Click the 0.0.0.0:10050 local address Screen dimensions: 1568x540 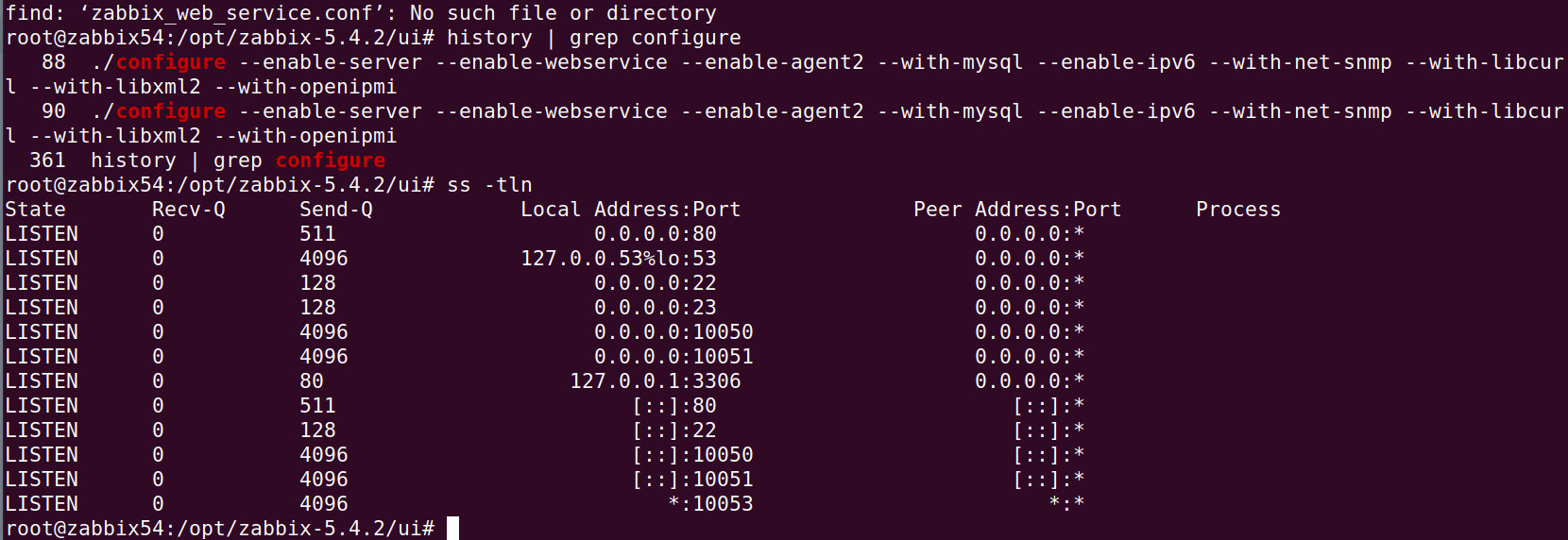(673, 332)
